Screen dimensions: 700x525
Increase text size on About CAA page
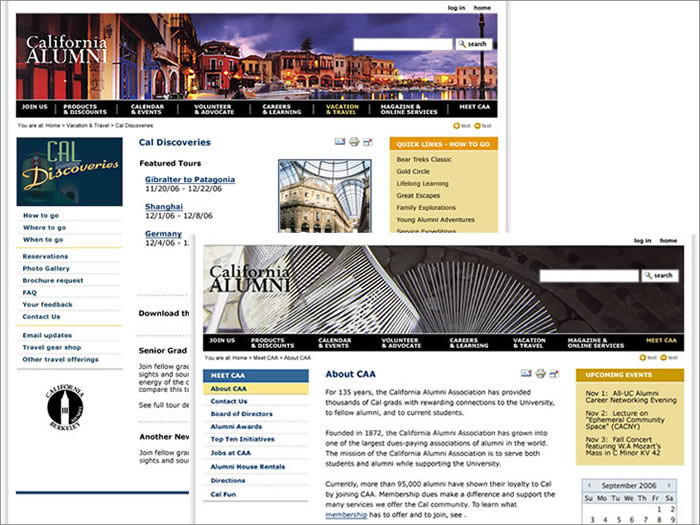(648, 358)
